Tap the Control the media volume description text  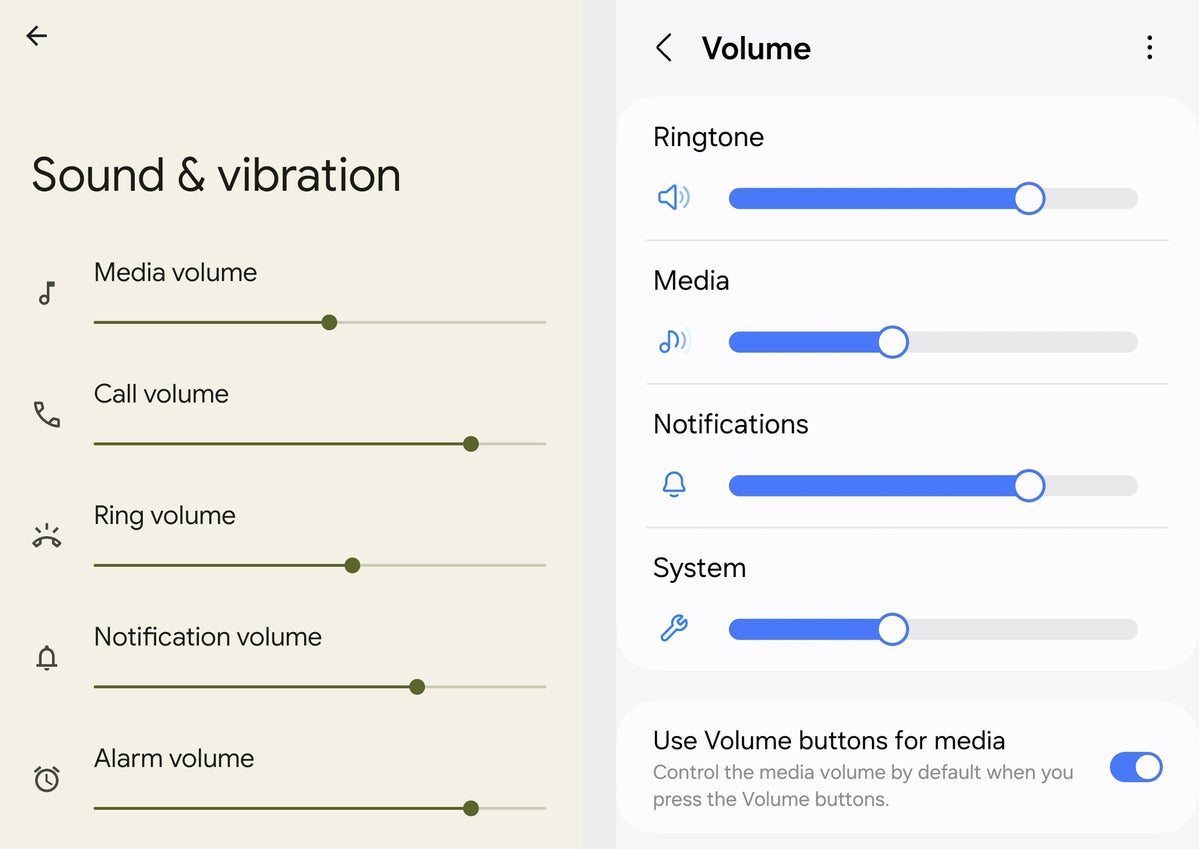(863, 786)
